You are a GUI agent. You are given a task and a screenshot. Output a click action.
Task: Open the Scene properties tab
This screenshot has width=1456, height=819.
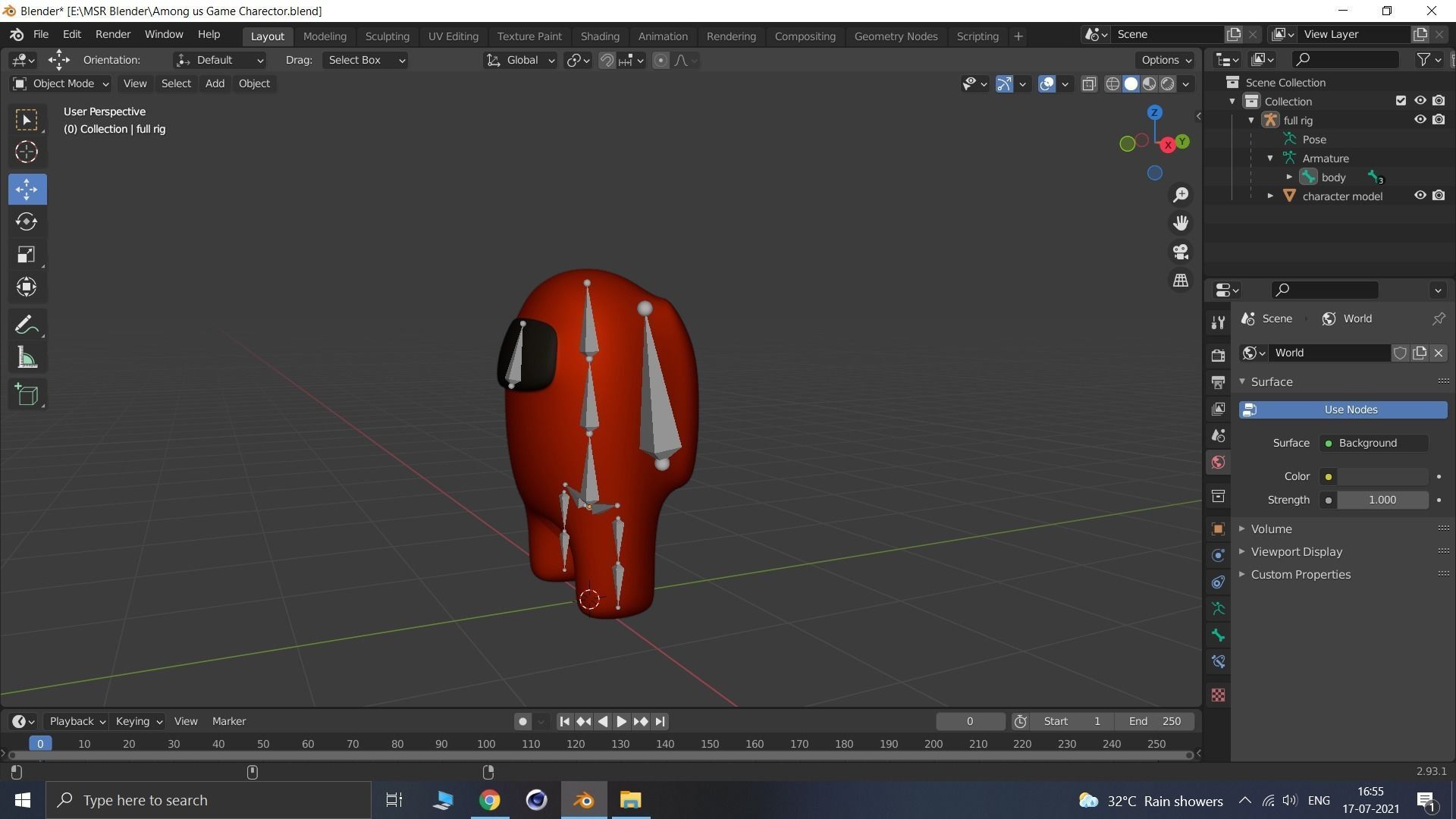coord(1218,435)
